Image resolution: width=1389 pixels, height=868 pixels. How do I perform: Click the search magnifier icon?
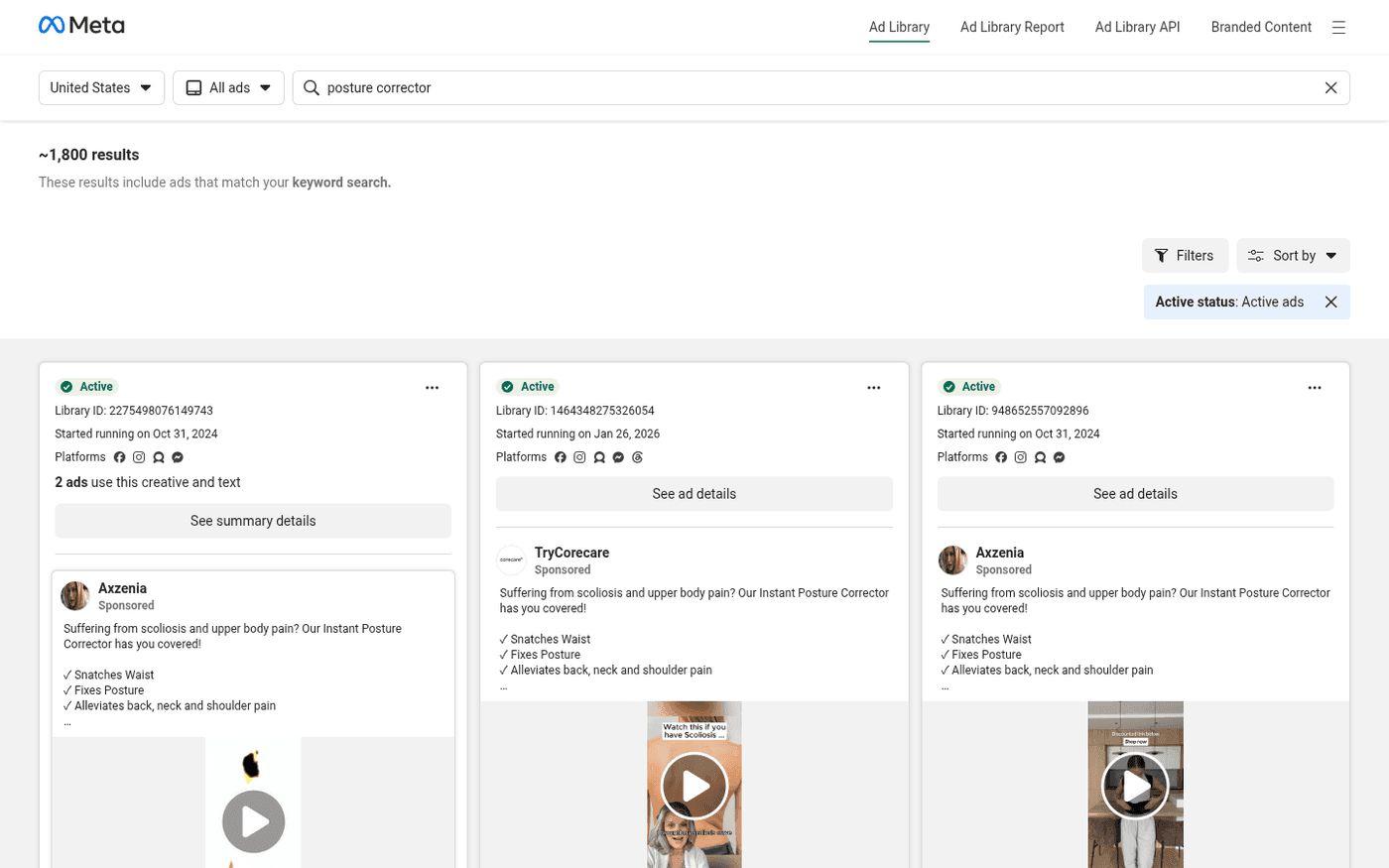pyautogui.click(x=311, y=87)
